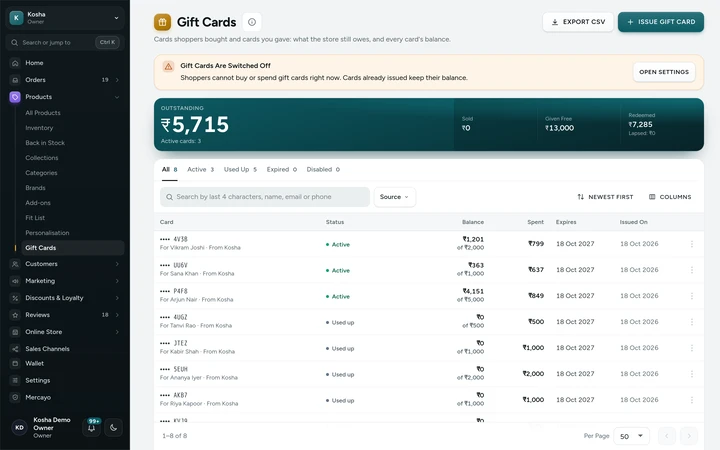Click the Export CSV button
The image size is (720, 450).
coord(578,22)
